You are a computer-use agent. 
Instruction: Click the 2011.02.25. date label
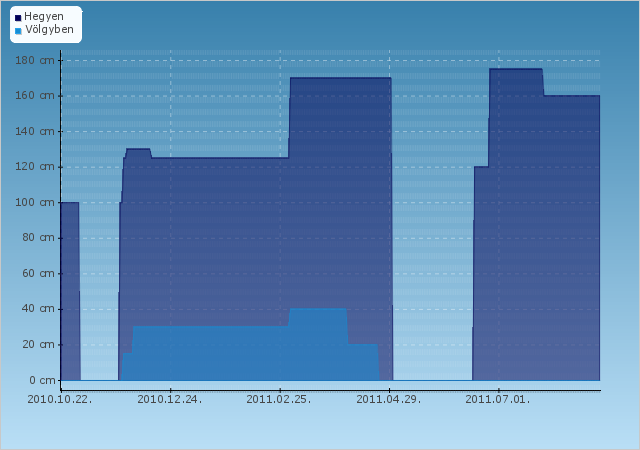point(279,399)
